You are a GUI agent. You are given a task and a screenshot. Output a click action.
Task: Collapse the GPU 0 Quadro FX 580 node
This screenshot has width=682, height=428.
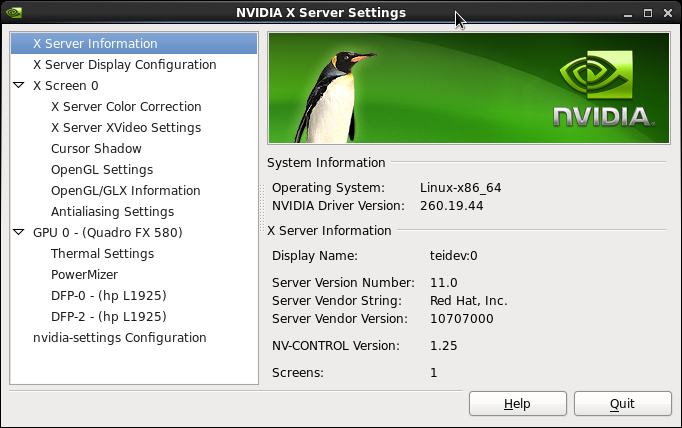coord(19,232)
